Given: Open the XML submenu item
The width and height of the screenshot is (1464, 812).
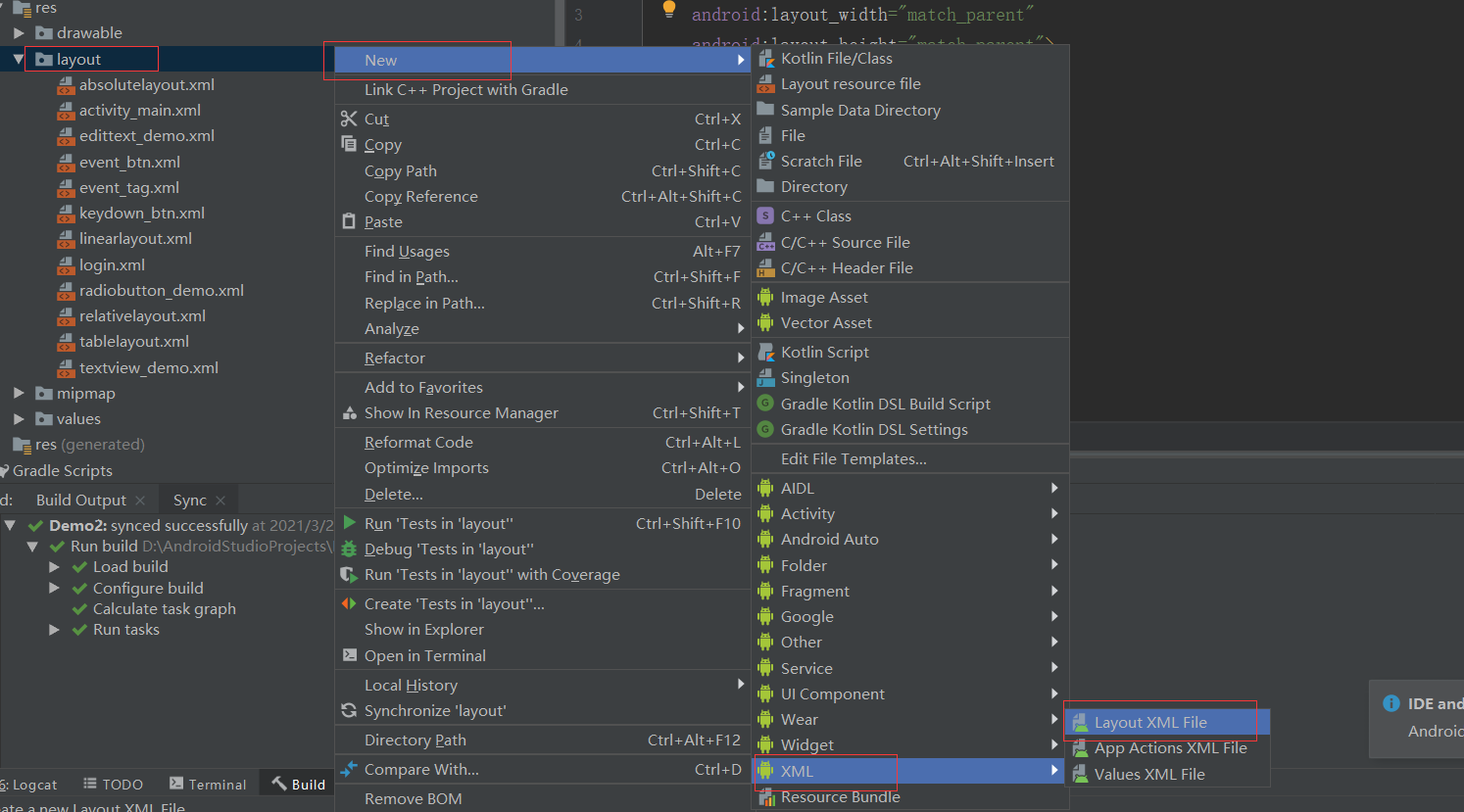Looking at the screenshot, I should tap(908, 772).
